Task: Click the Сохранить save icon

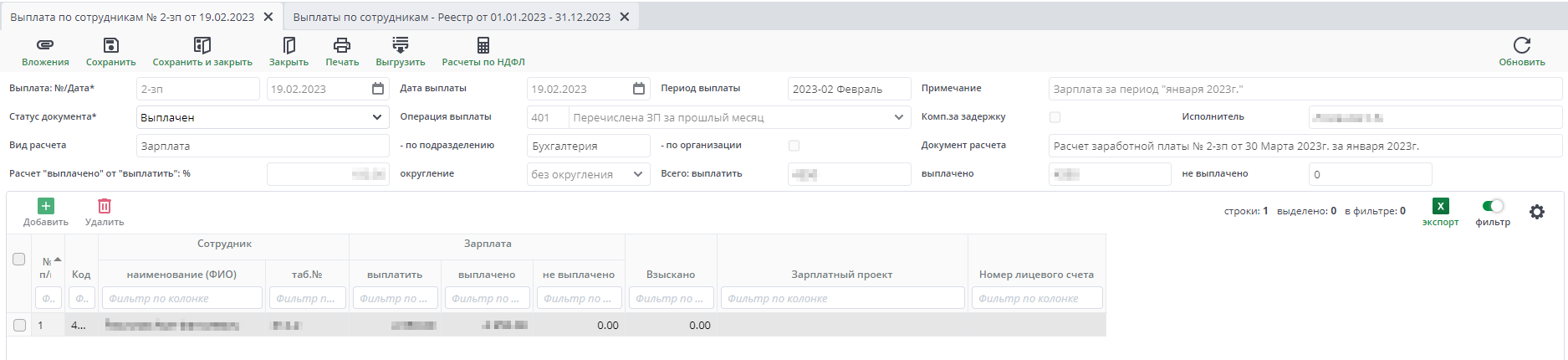Action: (x=110, y=45)
